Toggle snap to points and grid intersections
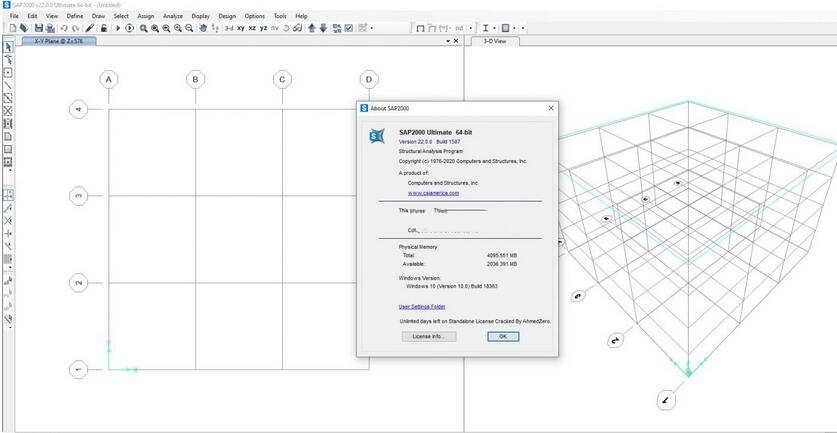This screenshot has width=837, height=433. [8, 195]
